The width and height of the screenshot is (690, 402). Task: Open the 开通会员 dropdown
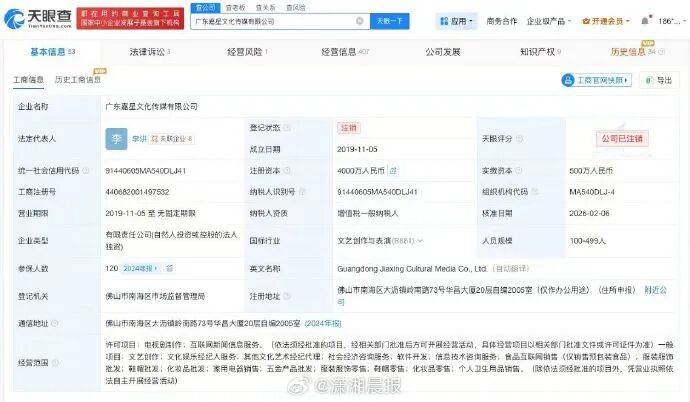point(606,21)
